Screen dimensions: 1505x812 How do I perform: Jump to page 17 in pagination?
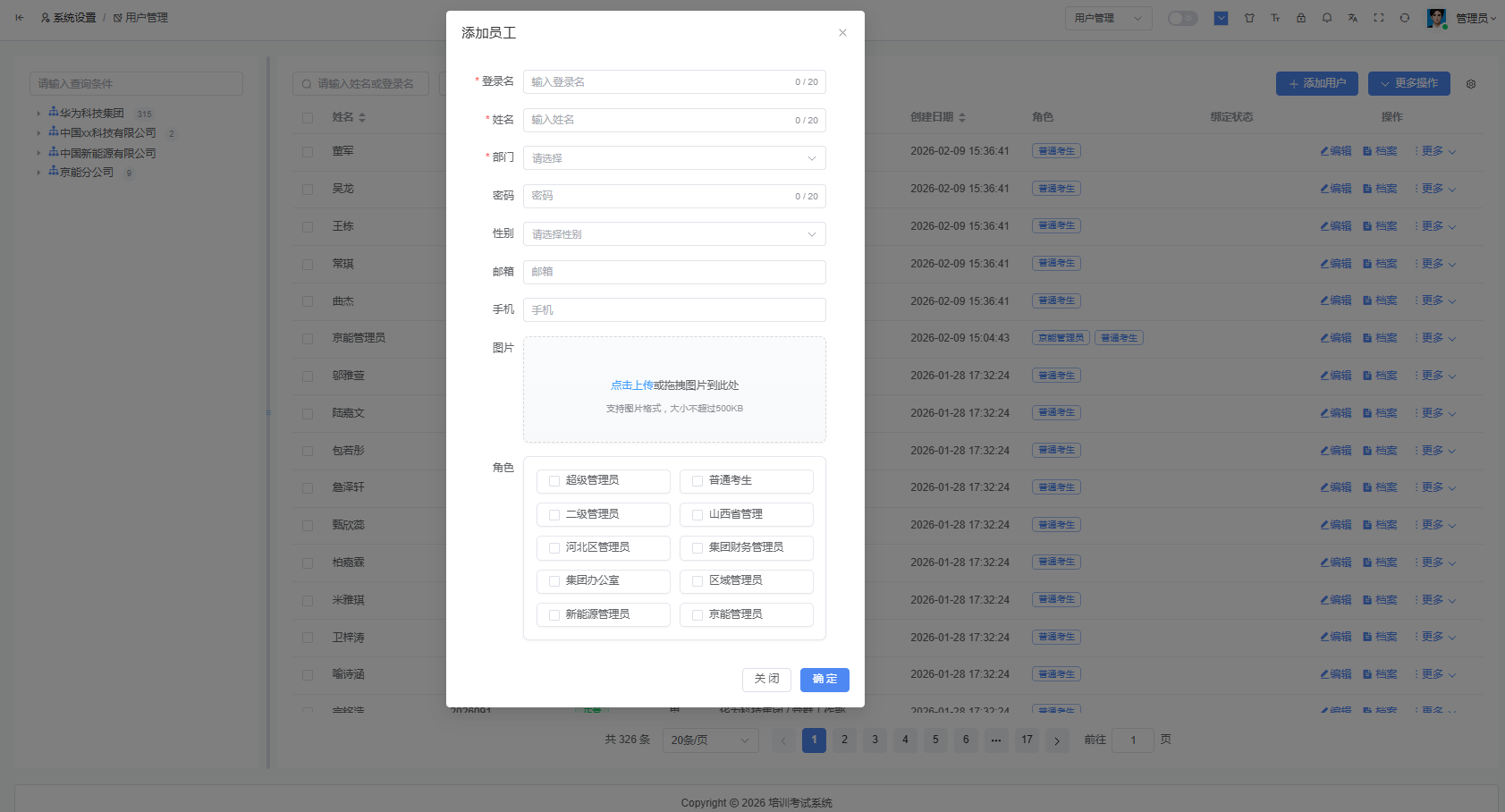1027,740
